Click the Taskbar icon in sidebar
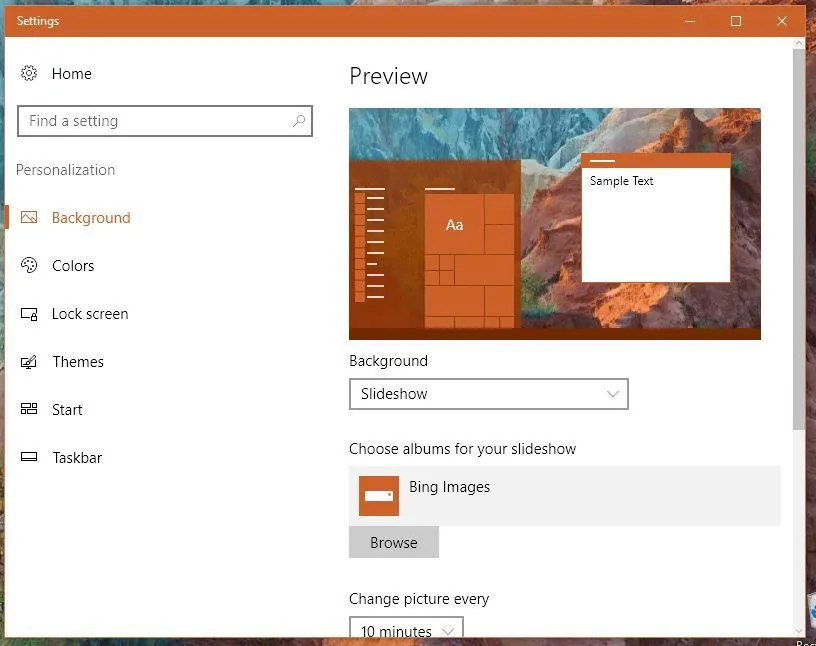Viewport: 816px width, 646px height. 29,457
